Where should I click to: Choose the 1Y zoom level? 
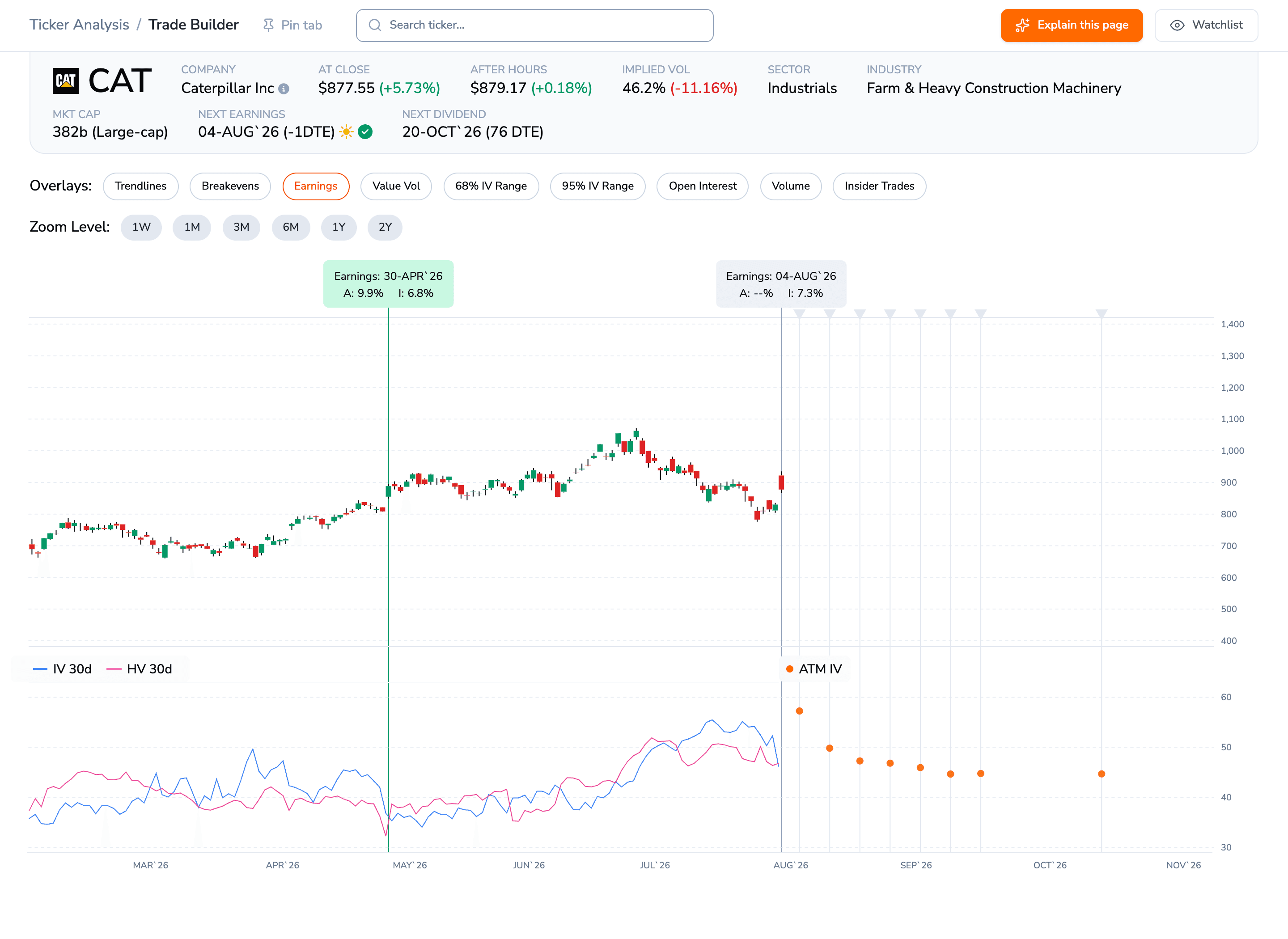coord(339,227)
